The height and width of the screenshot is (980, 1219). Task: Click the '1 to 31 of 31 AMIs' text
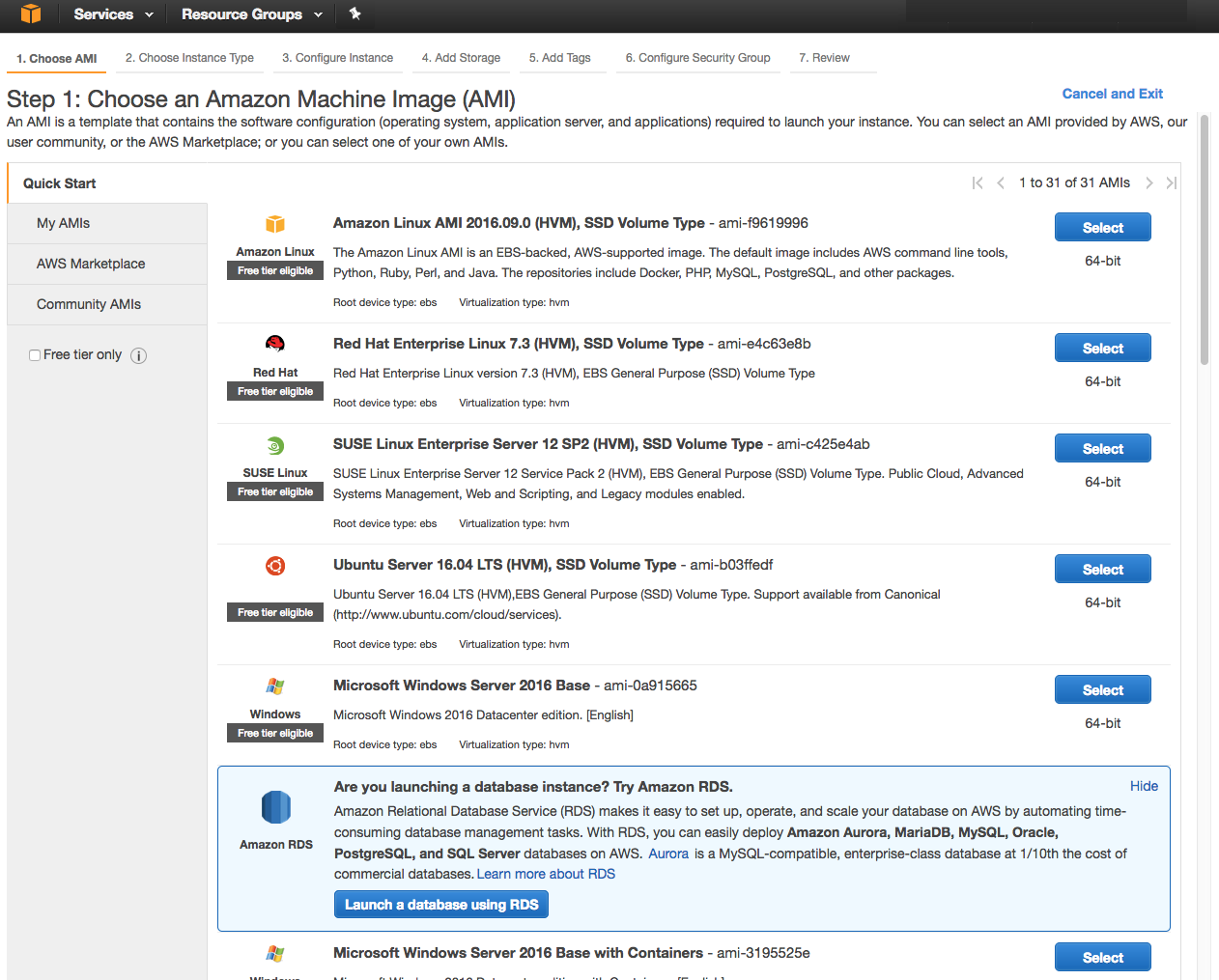point(1074,182)
